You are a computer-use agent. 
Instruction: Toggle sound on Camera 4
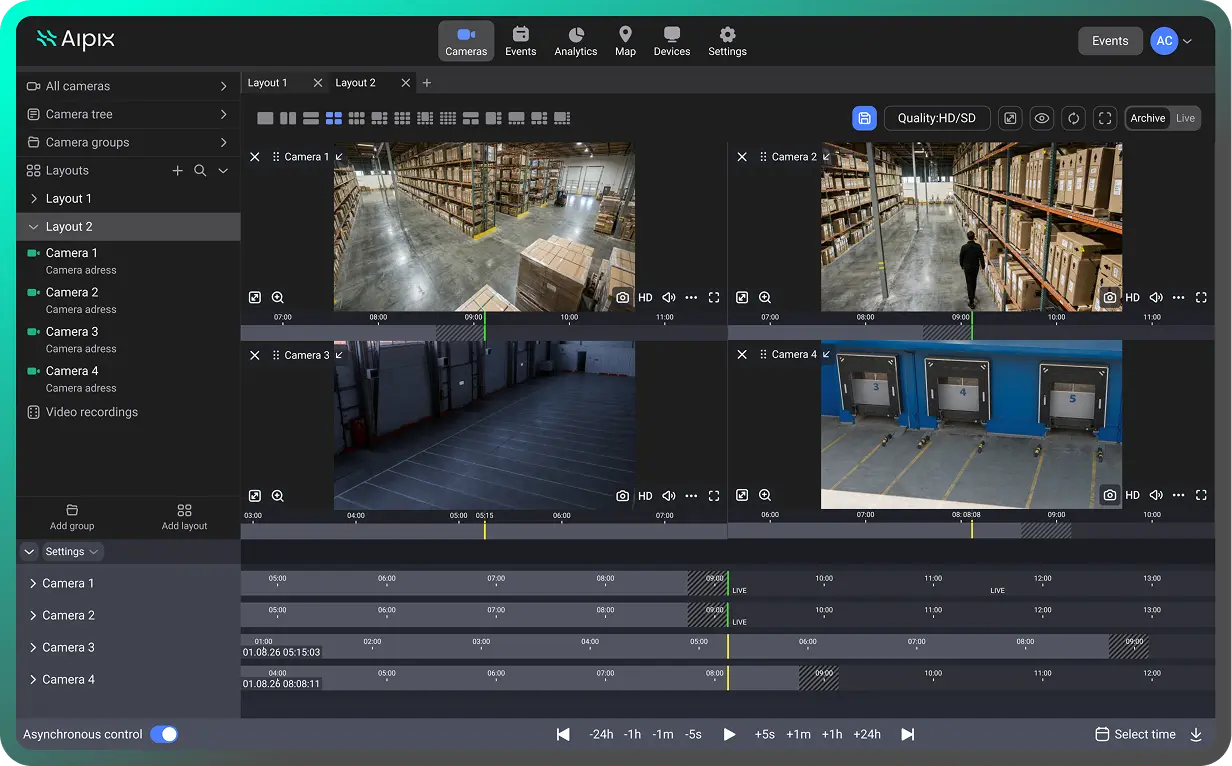pos(1156,495)
